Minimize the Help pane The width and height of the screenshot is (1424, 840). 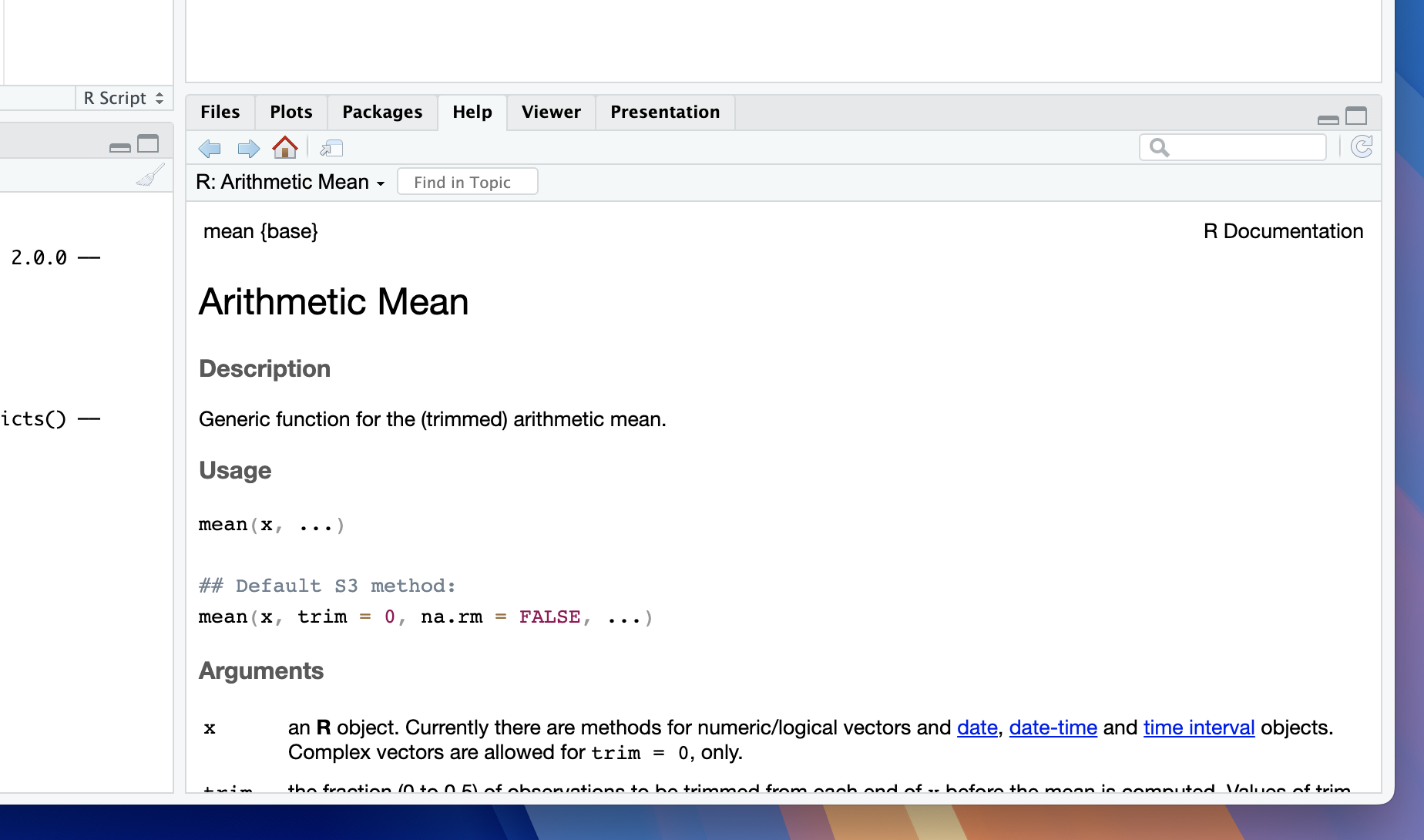click(1328, 118)
